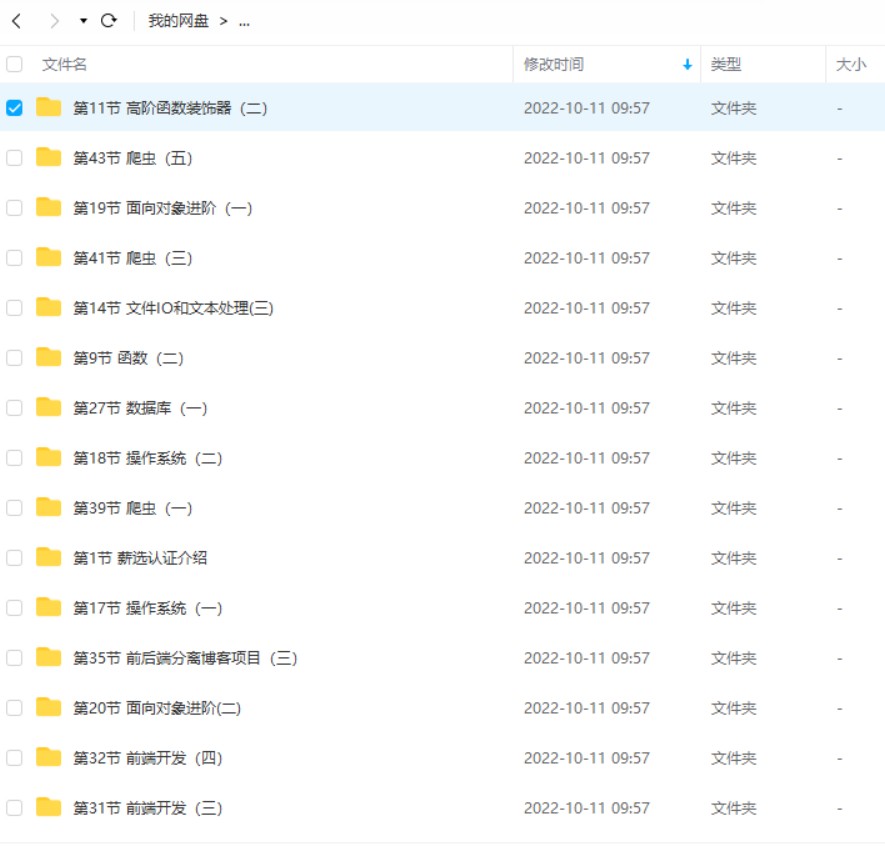Open 我的网盘 breadcrumb
Screen dimensions: 885x866
pyautogui.click(x=178, y=21)
